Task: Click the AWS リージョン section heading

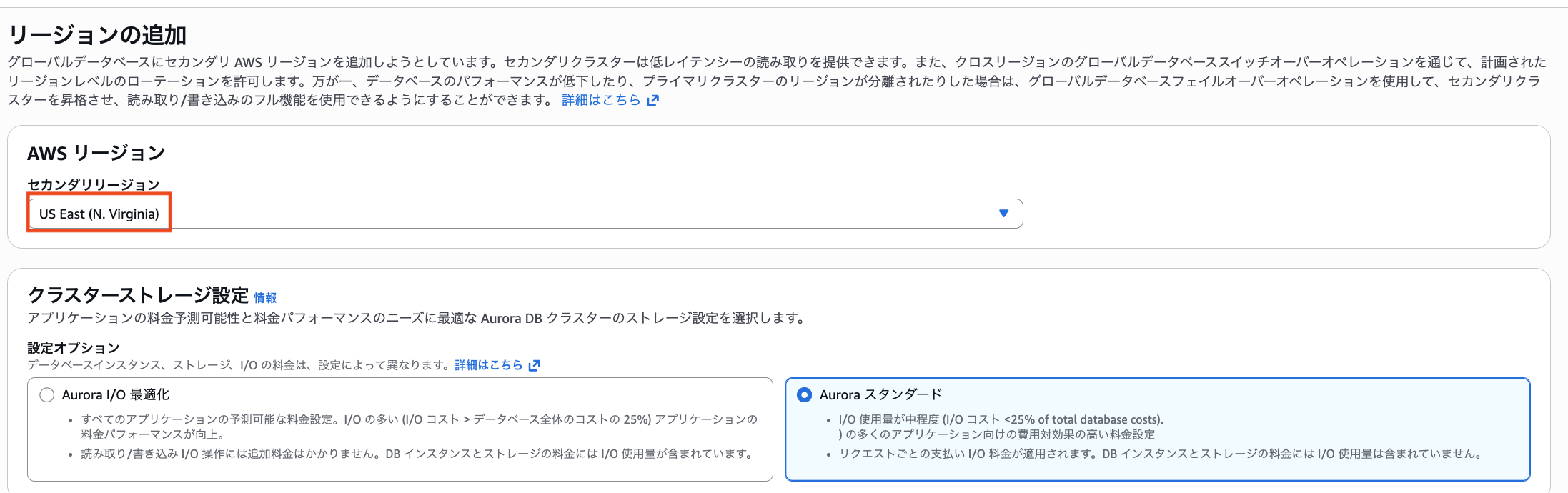Action: [96, 152]
